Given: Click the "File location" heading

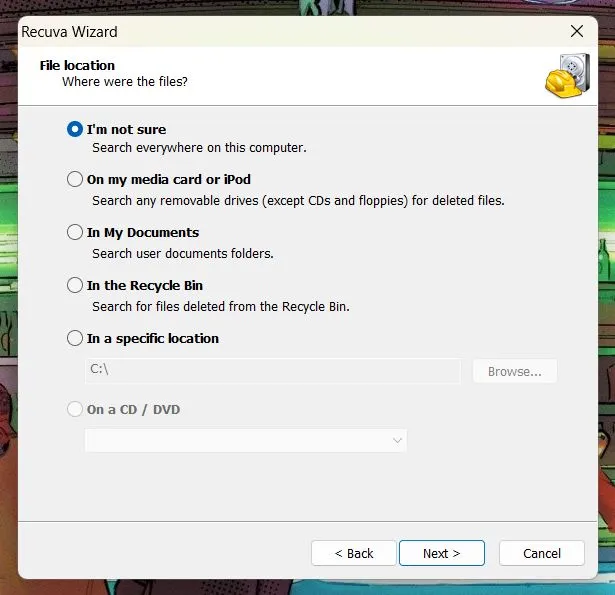Looking at the screenshot, I should tap(77, 66).
